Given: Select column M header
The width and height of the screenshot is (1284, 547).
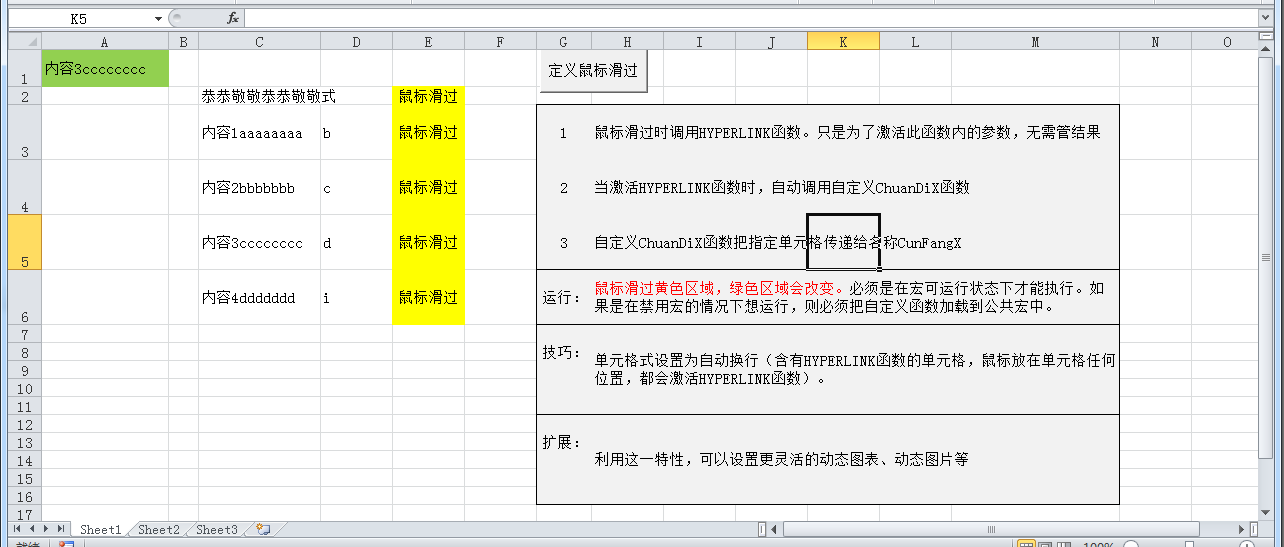Looking at the screenshot, I should (1035, 41).
